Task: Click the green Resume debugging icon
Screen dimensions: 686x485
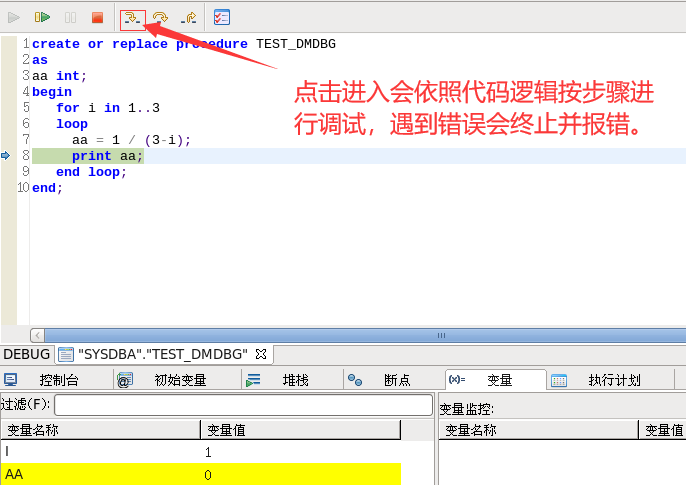Action: coord(42,17)
